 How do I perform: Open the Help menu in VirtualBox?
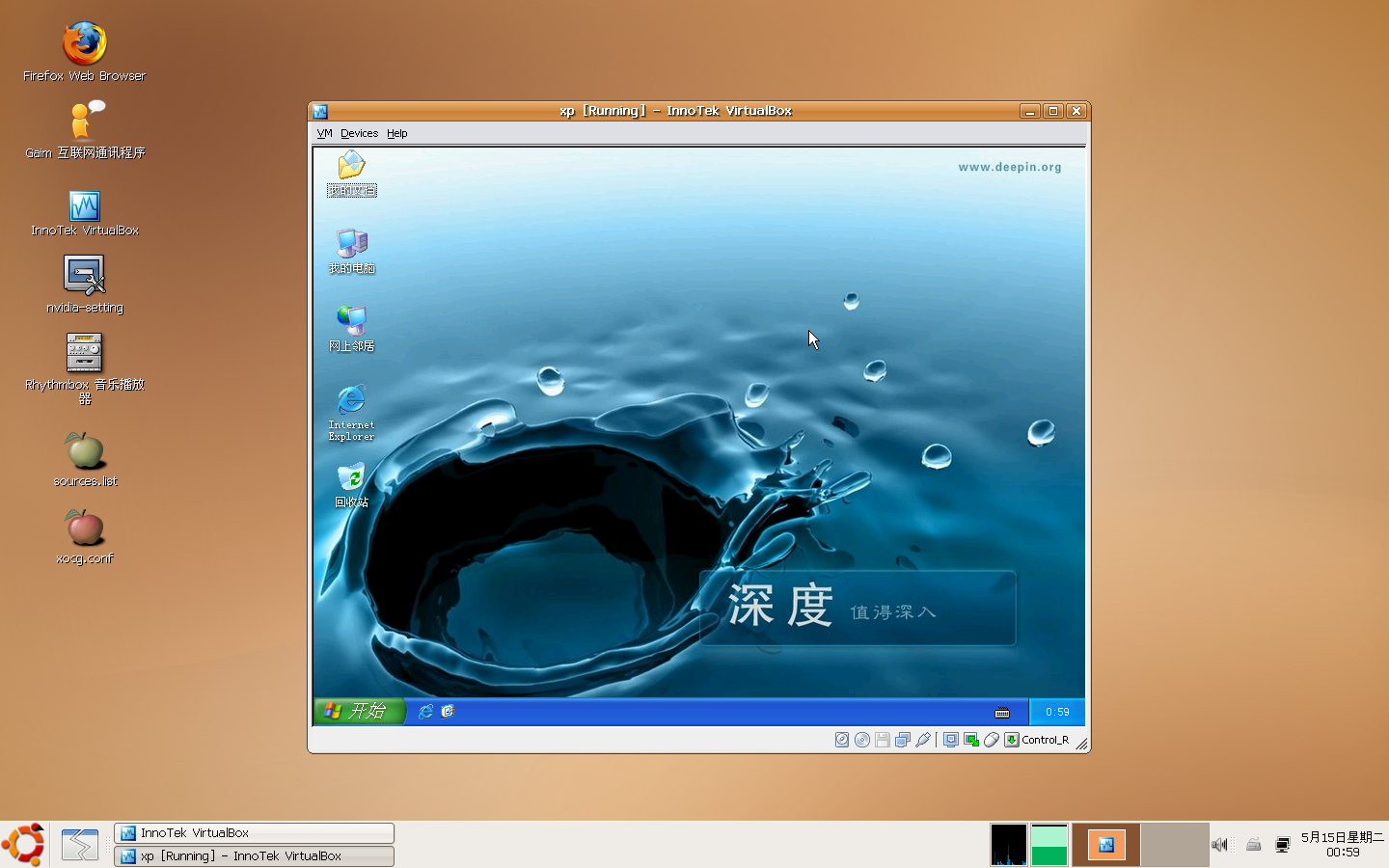pyautogui.click(x=397, y=133)
